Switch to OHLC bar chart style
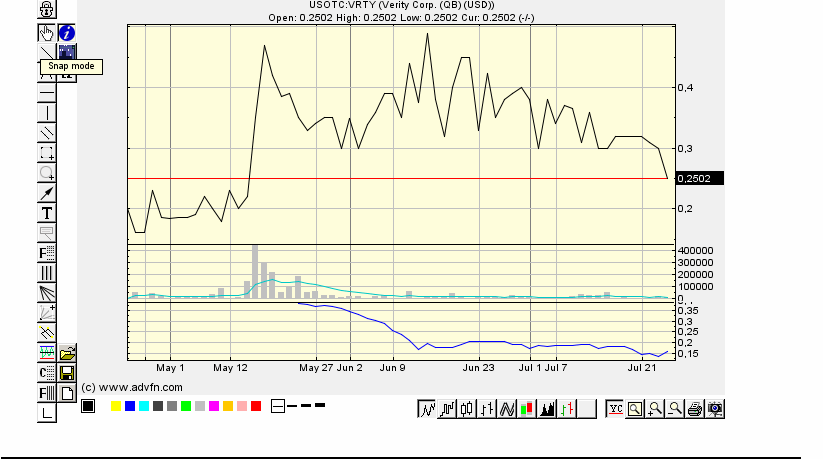The height and width of the screenshot is (459, 823). click(x=487, y=409)
